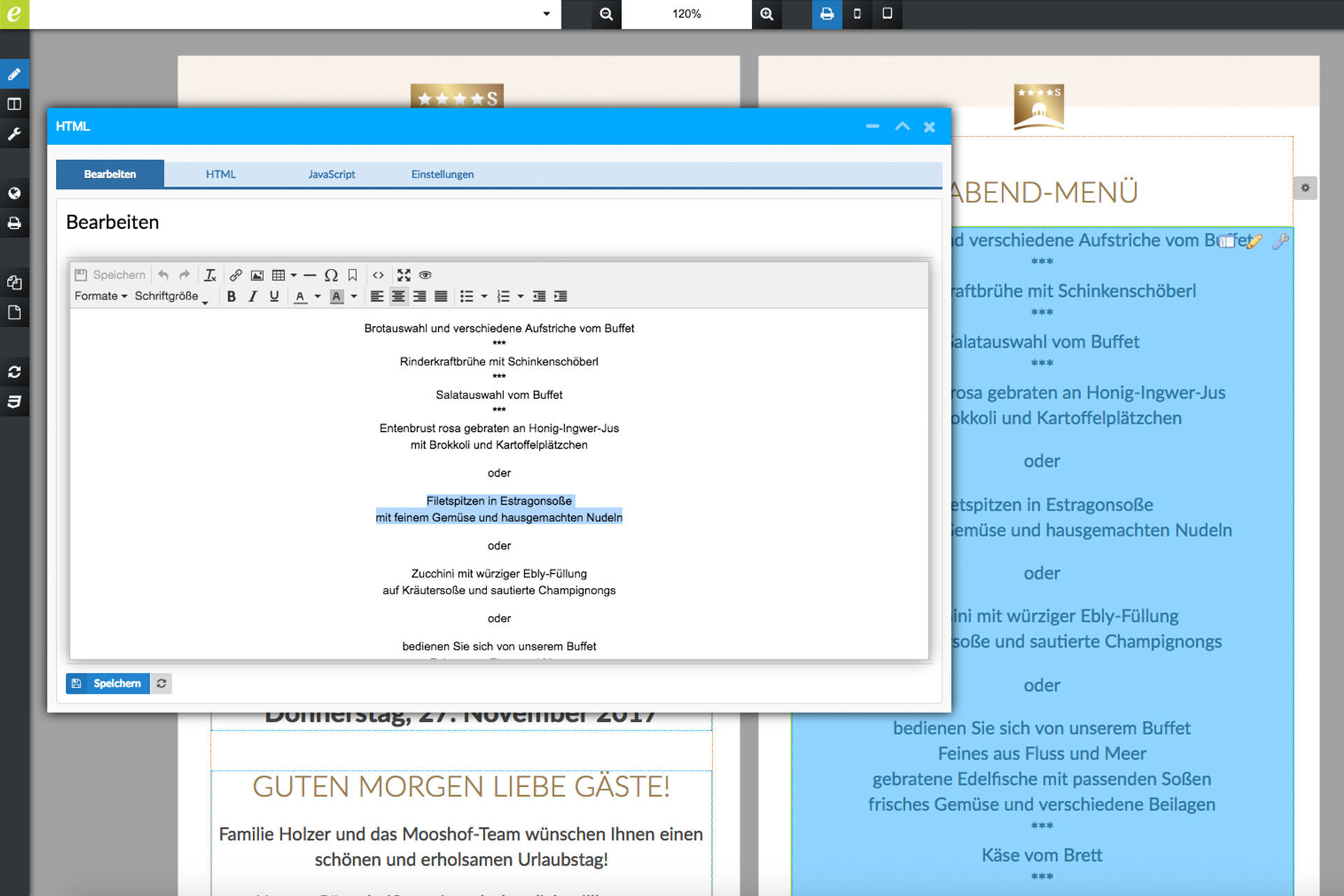Toggle bold formatting
This screenshot has height=896, width=1344.
pyautogui.click(x=231, y=297)
